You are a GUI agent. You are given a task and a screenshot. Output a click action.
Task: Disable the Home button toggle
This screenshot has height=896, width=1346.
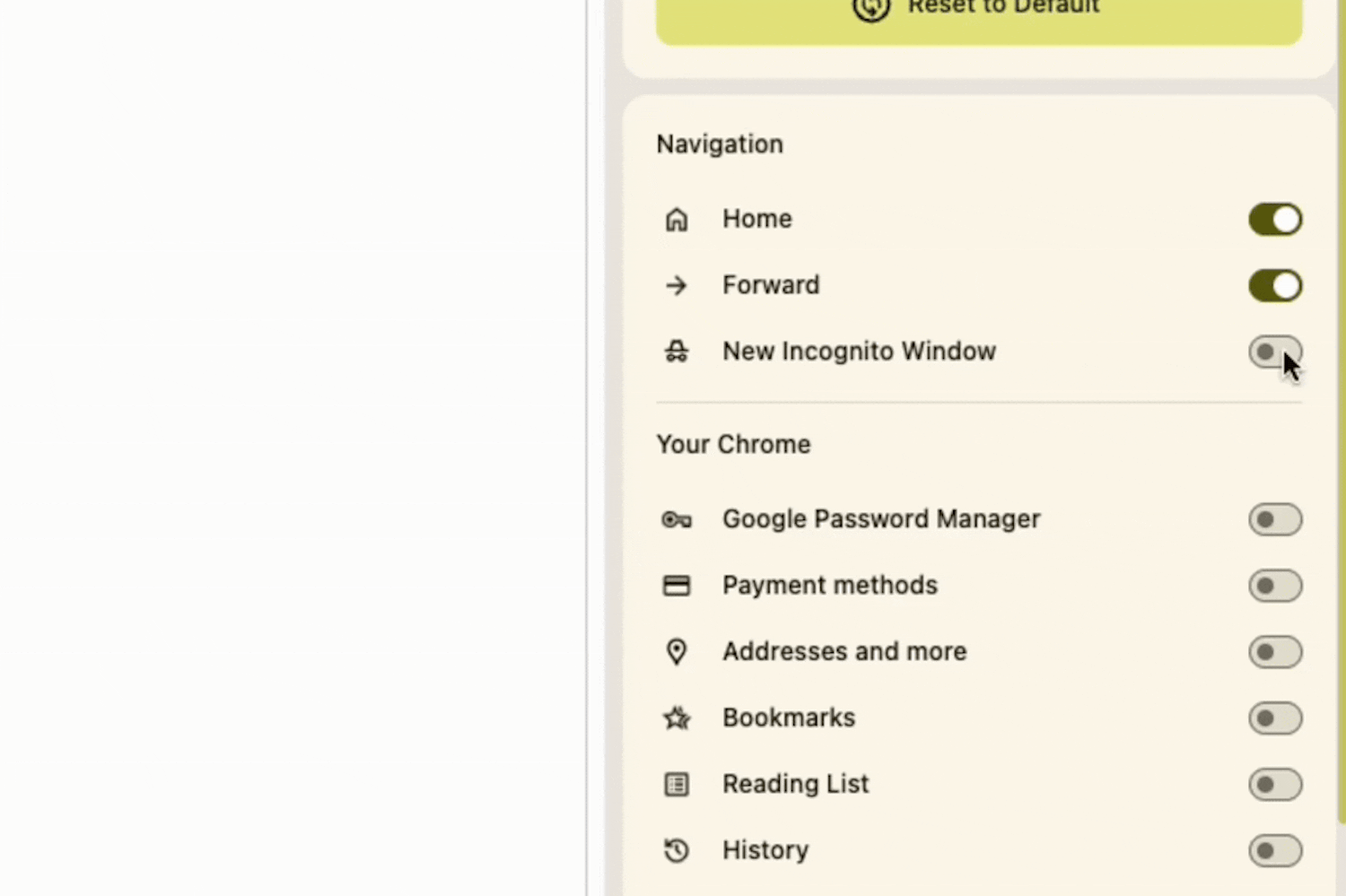1274,220
